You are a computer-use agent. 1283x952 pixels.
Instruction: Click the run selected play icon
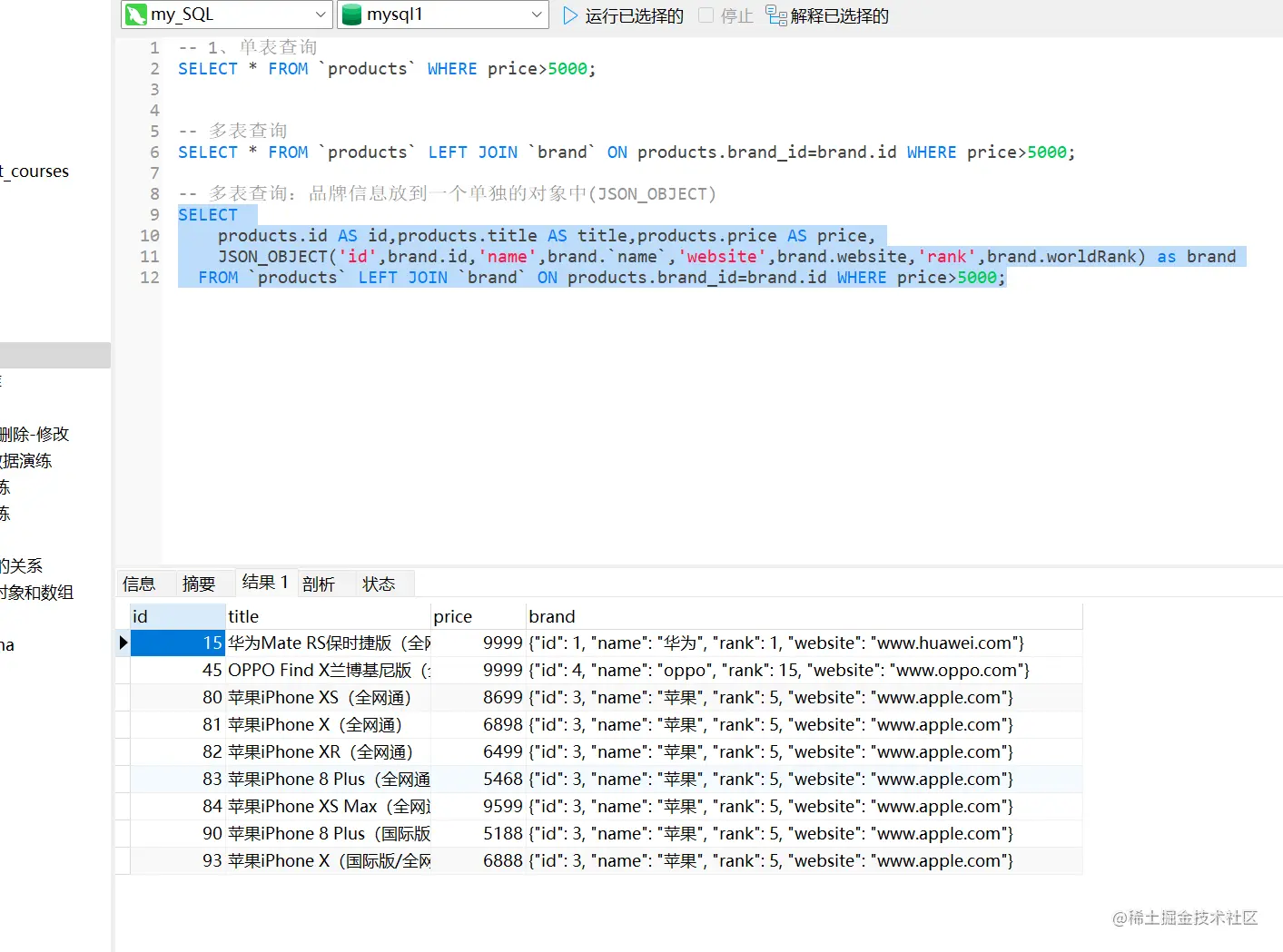[570, 15]
